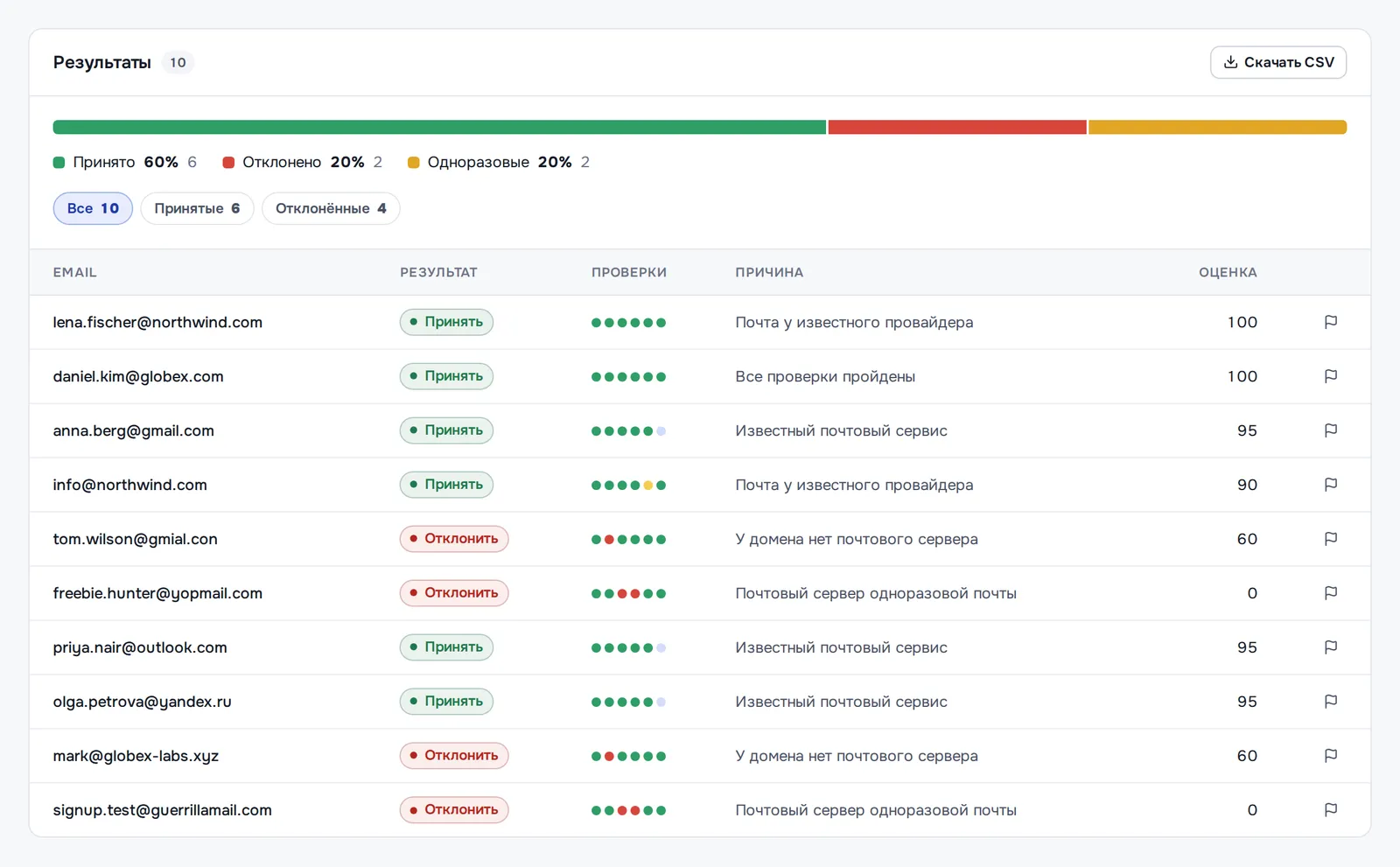Click reason text Все проверки пройдены
1400x867 pixels.
(x=825, y=376)
